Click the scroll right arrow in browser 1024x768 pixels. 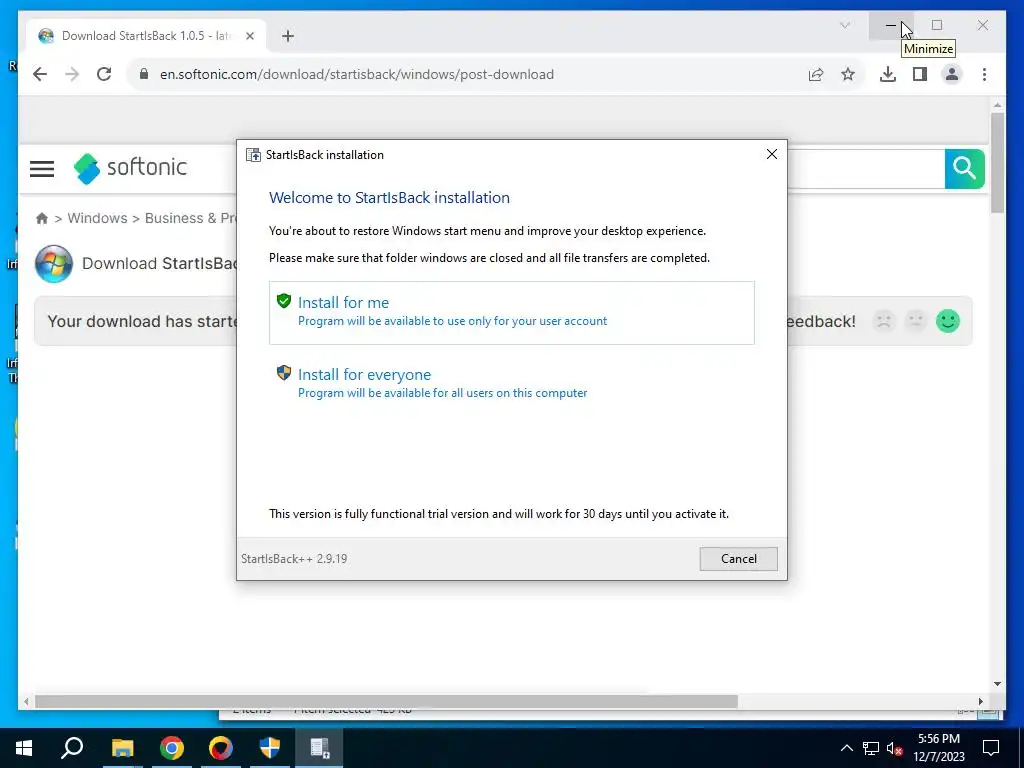click(x=980, y=701)
